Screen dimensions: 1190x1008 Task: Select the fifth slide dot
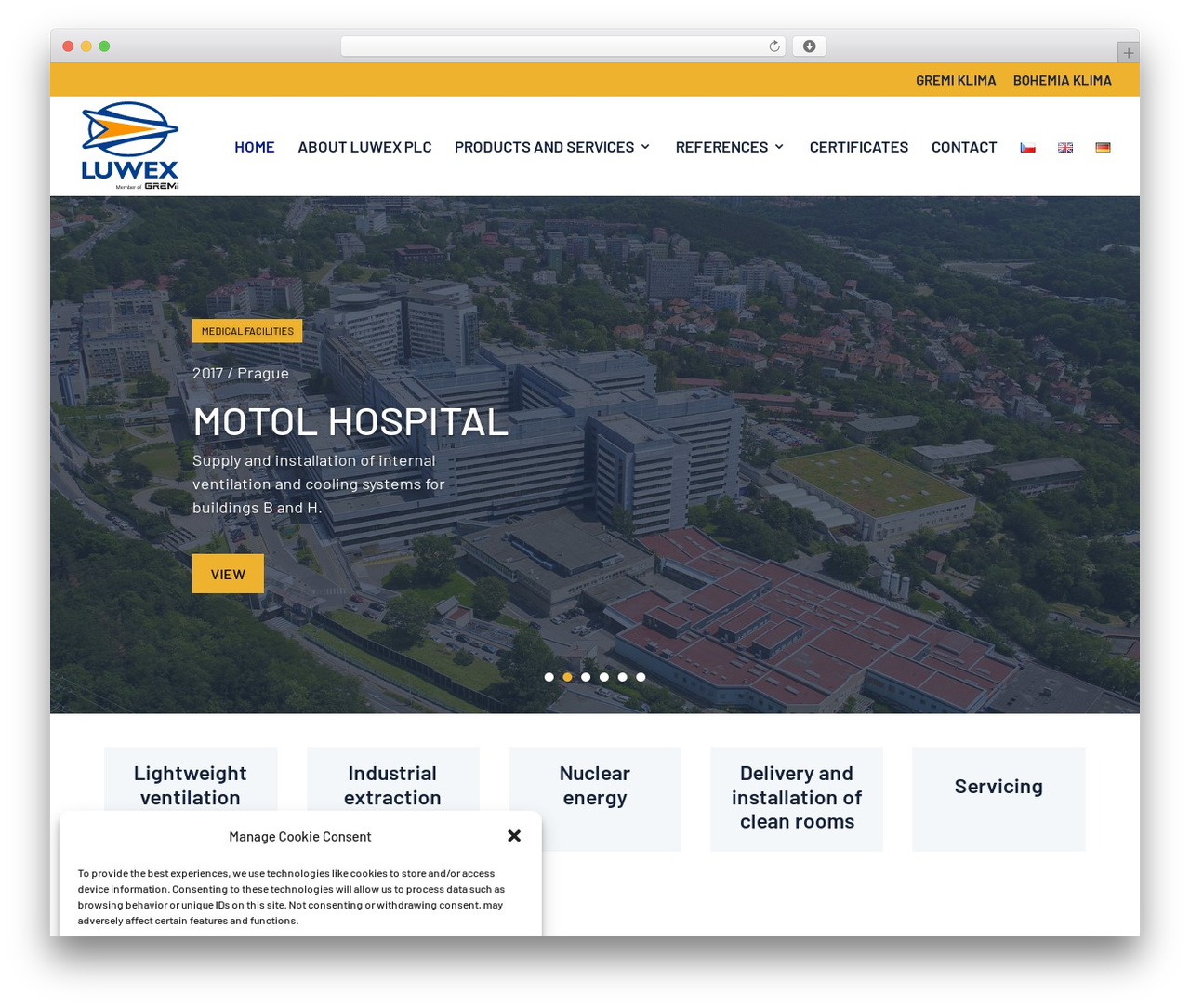pyautogui.click(x=623, y=677)
